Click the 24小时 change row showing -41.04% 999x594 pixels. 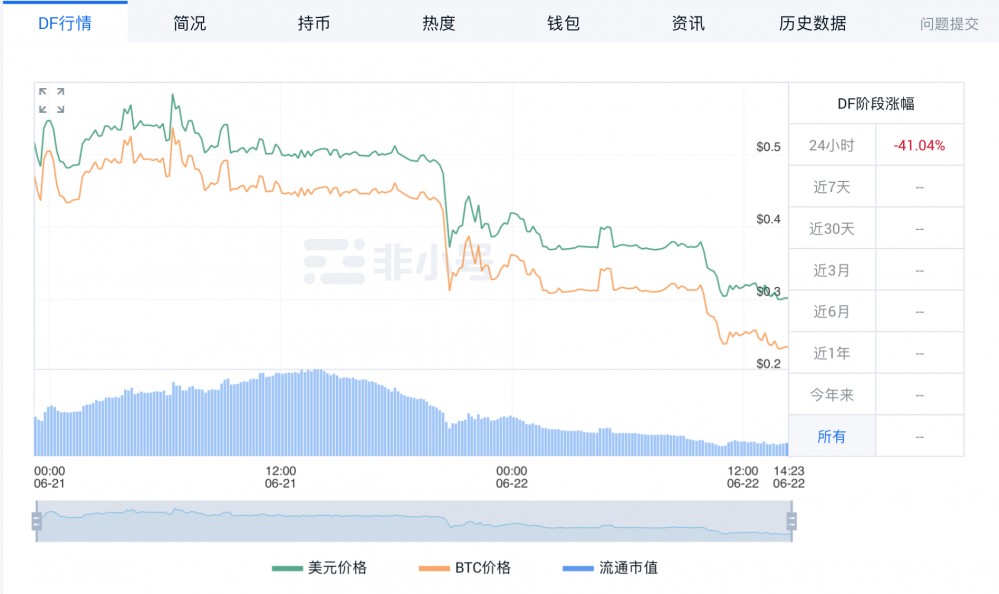[875, 144]
